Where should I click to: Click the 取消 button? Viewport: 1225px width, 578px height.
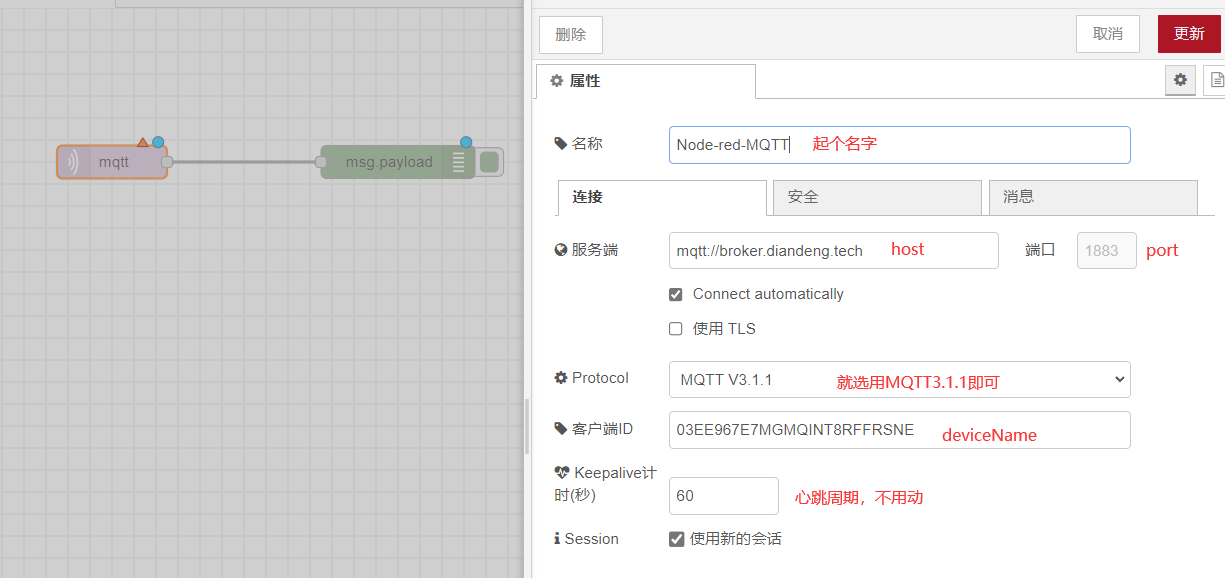(x=1107, y=33)
